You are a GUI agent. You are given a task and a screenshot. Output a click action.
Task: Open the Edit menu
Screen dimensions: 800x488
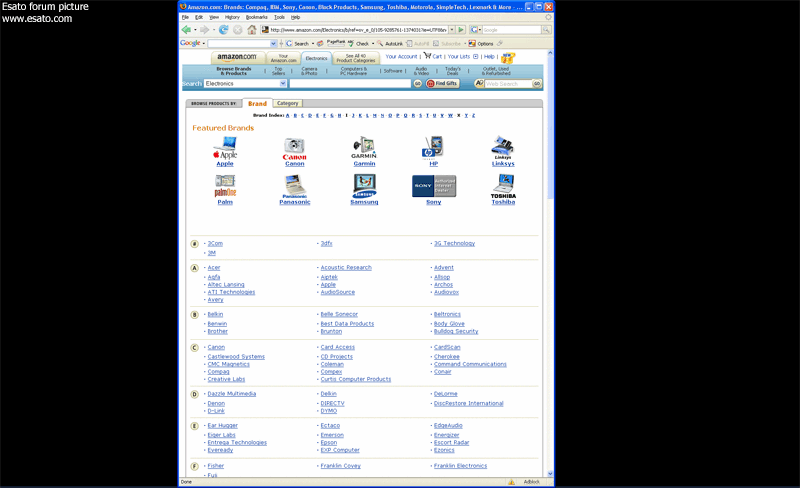pos(199,17)
